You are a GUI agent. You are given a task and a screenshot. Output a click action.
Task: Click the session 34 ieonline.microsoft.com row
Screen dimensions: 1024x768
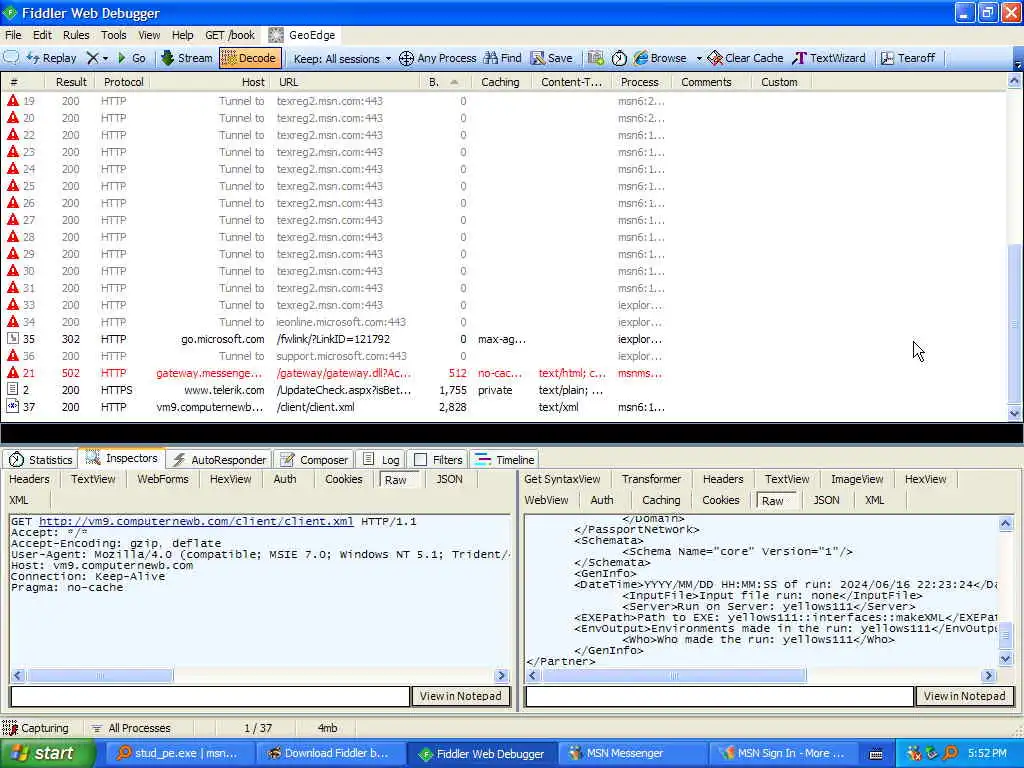pos(503,322)
